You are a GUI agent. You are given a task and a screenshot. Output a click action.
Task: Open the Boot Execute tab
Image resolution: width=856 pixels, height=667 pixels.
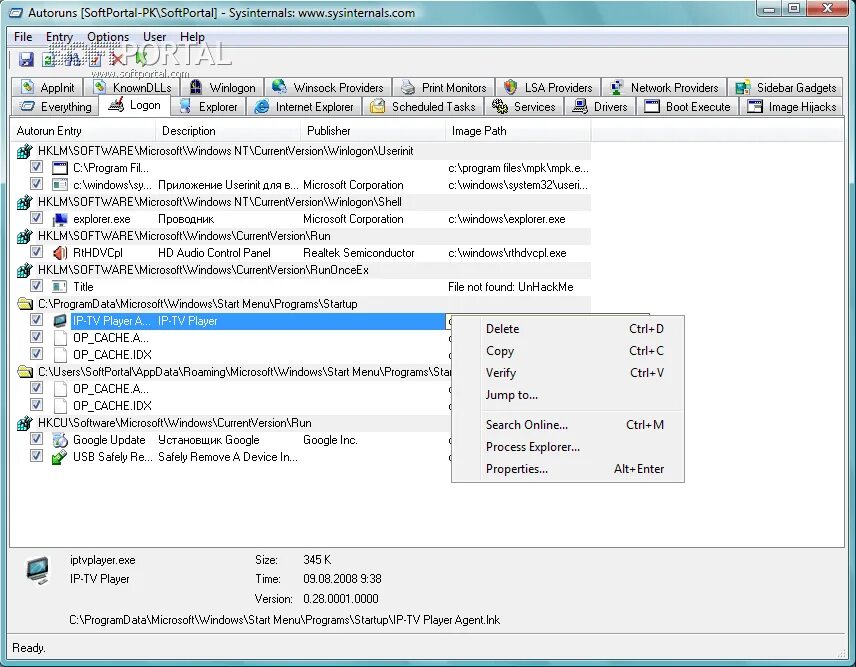point(687,106)
